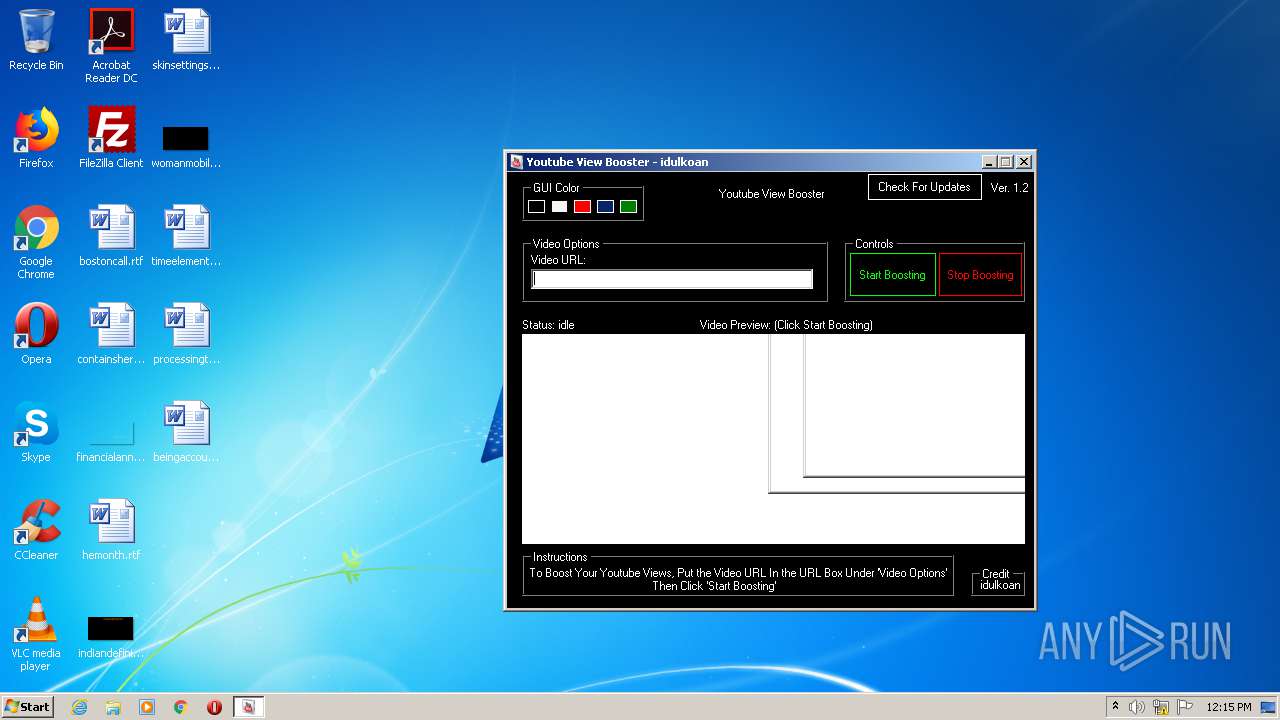This screenshot has width=1280, height=720.
Task: Click the 'Youtube View Booster' heading text
Action: 771,194
